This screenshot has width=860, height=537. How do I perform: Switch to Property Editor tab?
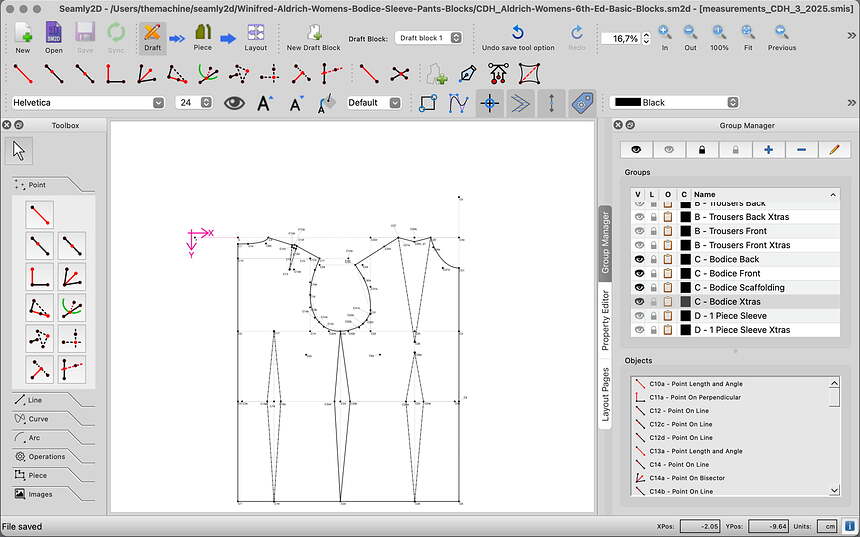(605, 320)
